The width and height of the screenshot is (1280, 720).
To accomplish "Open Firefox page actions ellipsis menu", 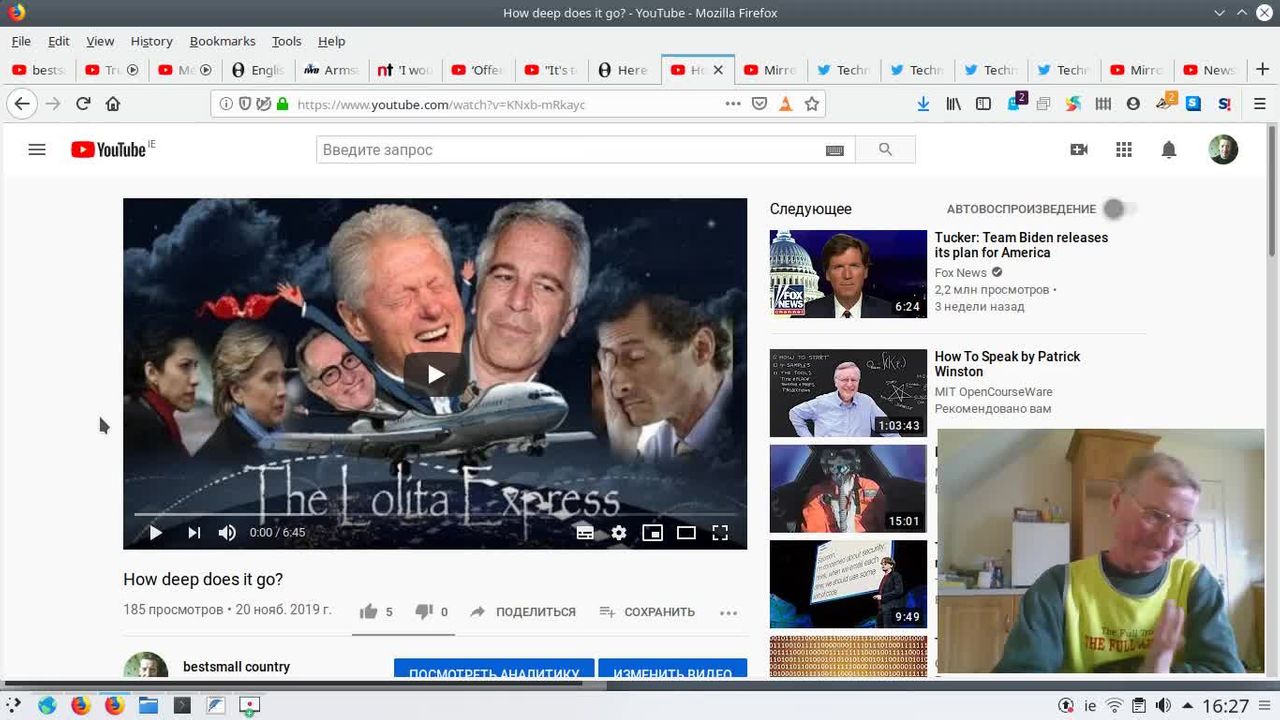I will tap(733, 104).
